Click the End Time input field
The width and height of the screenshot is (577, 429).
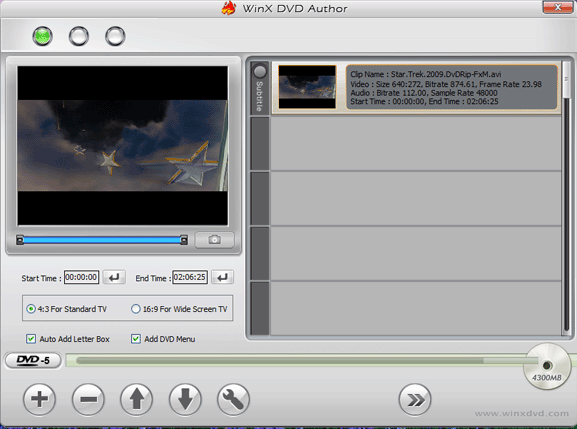coord(190,277)
